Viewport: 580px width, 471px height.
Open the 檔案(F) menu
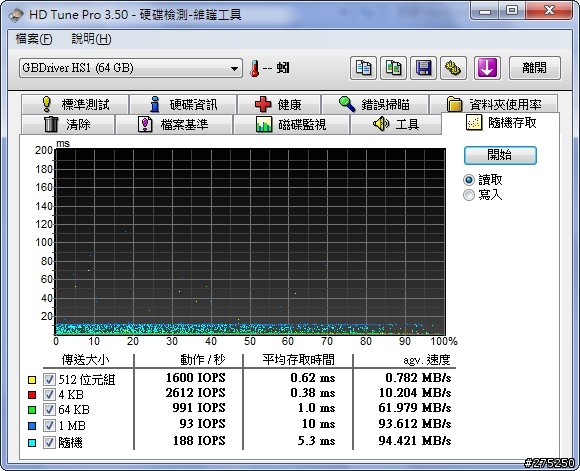pyautogui.click(x=34, y=39)
